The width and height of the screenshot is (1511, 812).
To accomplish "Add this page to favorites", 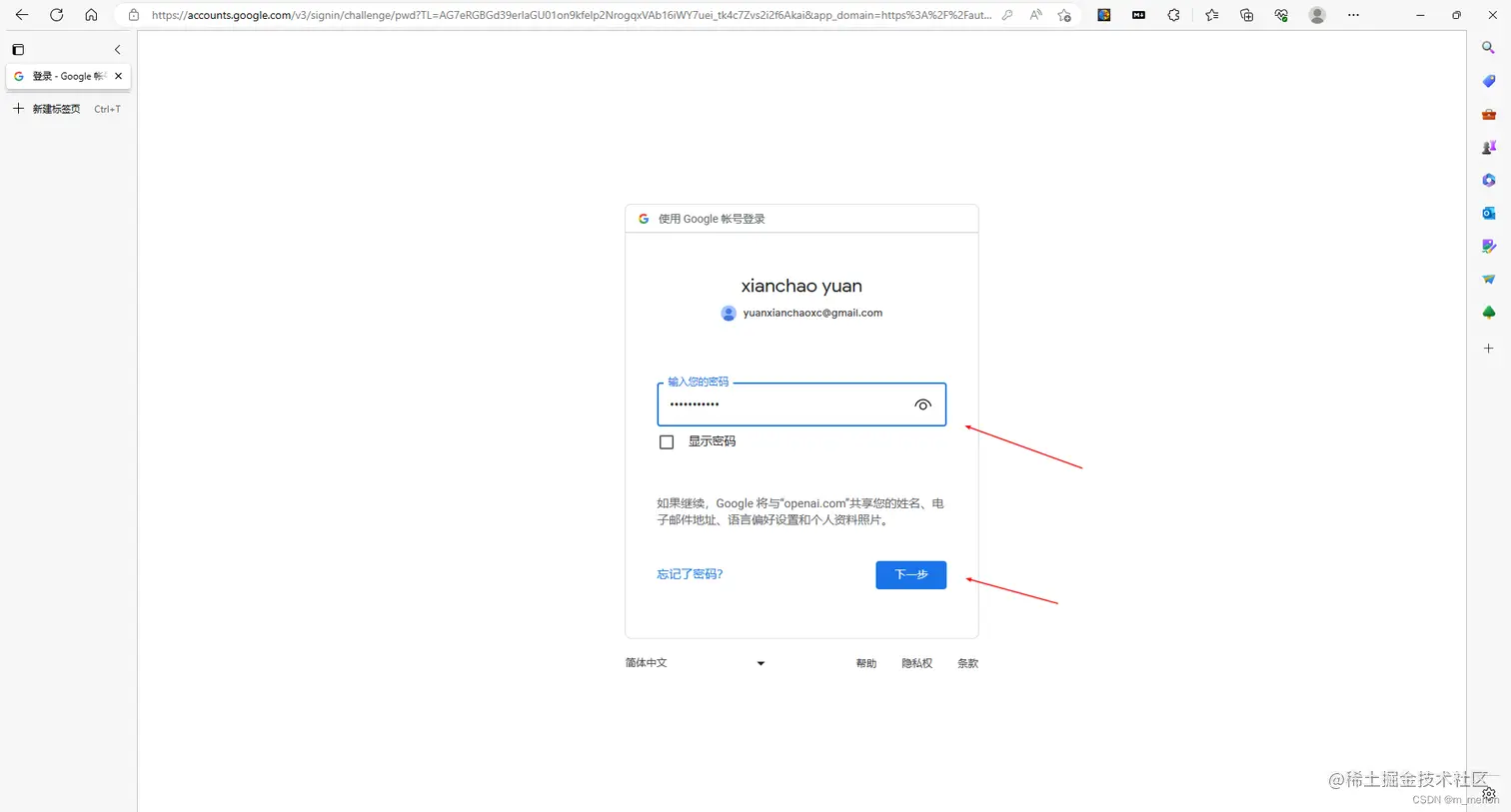I will (1064, 15).
